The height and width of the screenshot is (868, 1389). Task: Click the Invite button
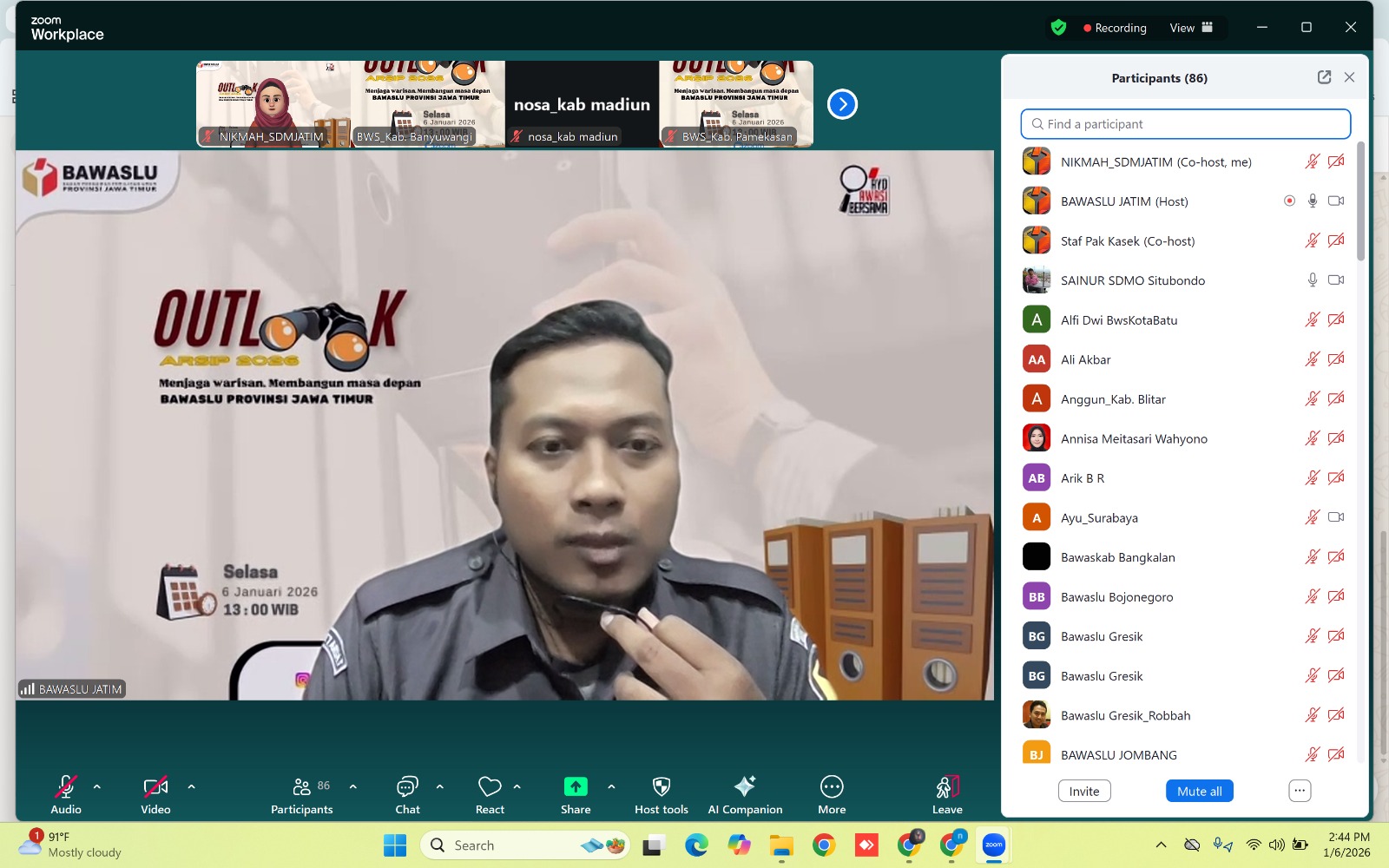1084,791
